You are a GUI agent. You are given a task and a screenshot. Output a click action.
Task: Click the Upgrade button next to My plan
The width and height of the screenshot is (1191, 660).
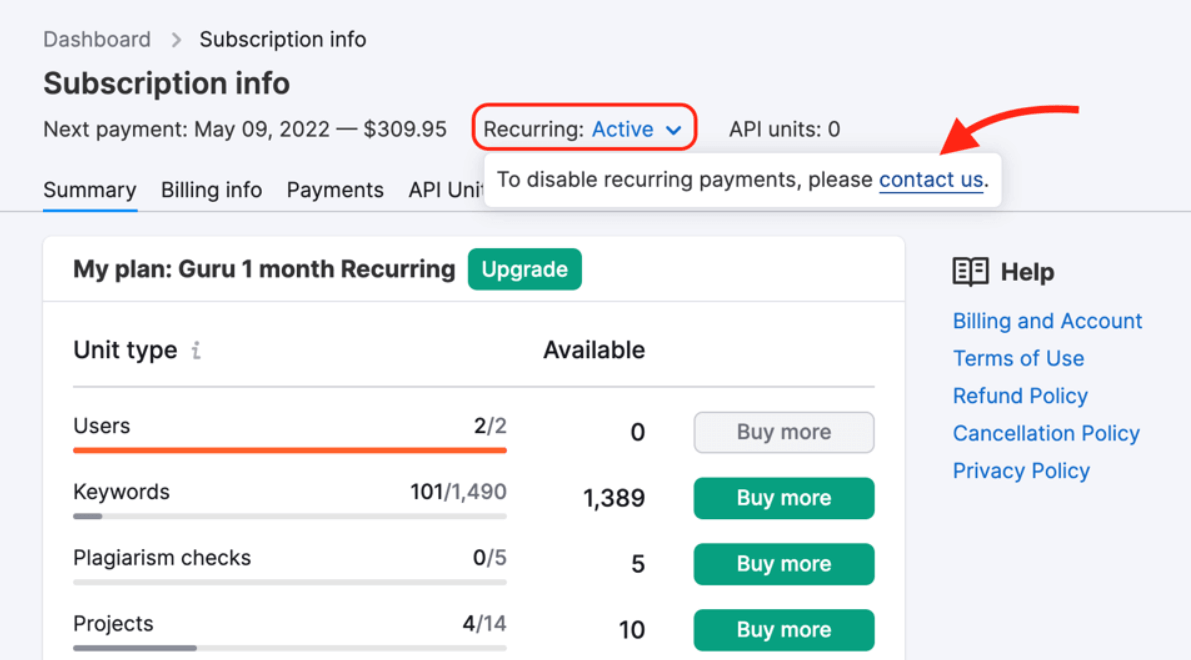tap(524, 269)
